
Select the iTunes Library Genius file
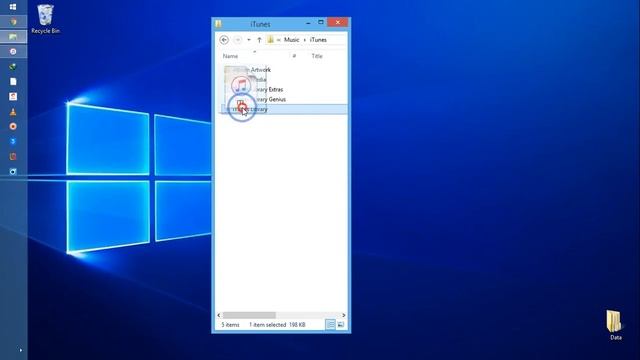[x=284, y=99]
